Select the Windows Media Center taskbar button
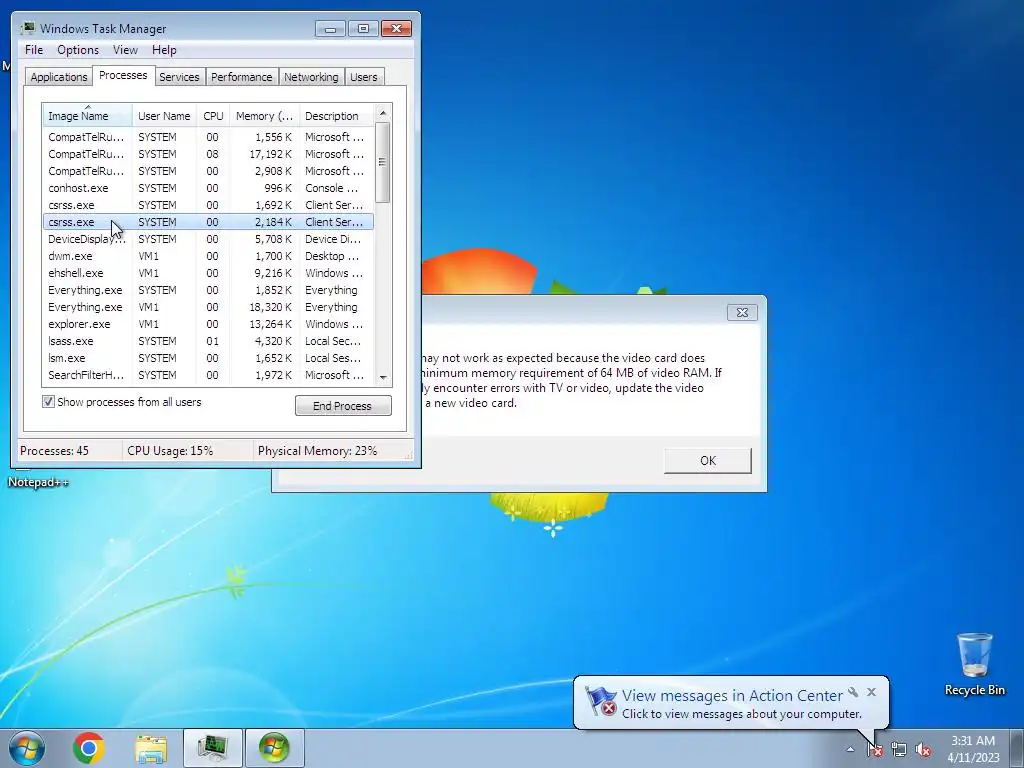 274,748
